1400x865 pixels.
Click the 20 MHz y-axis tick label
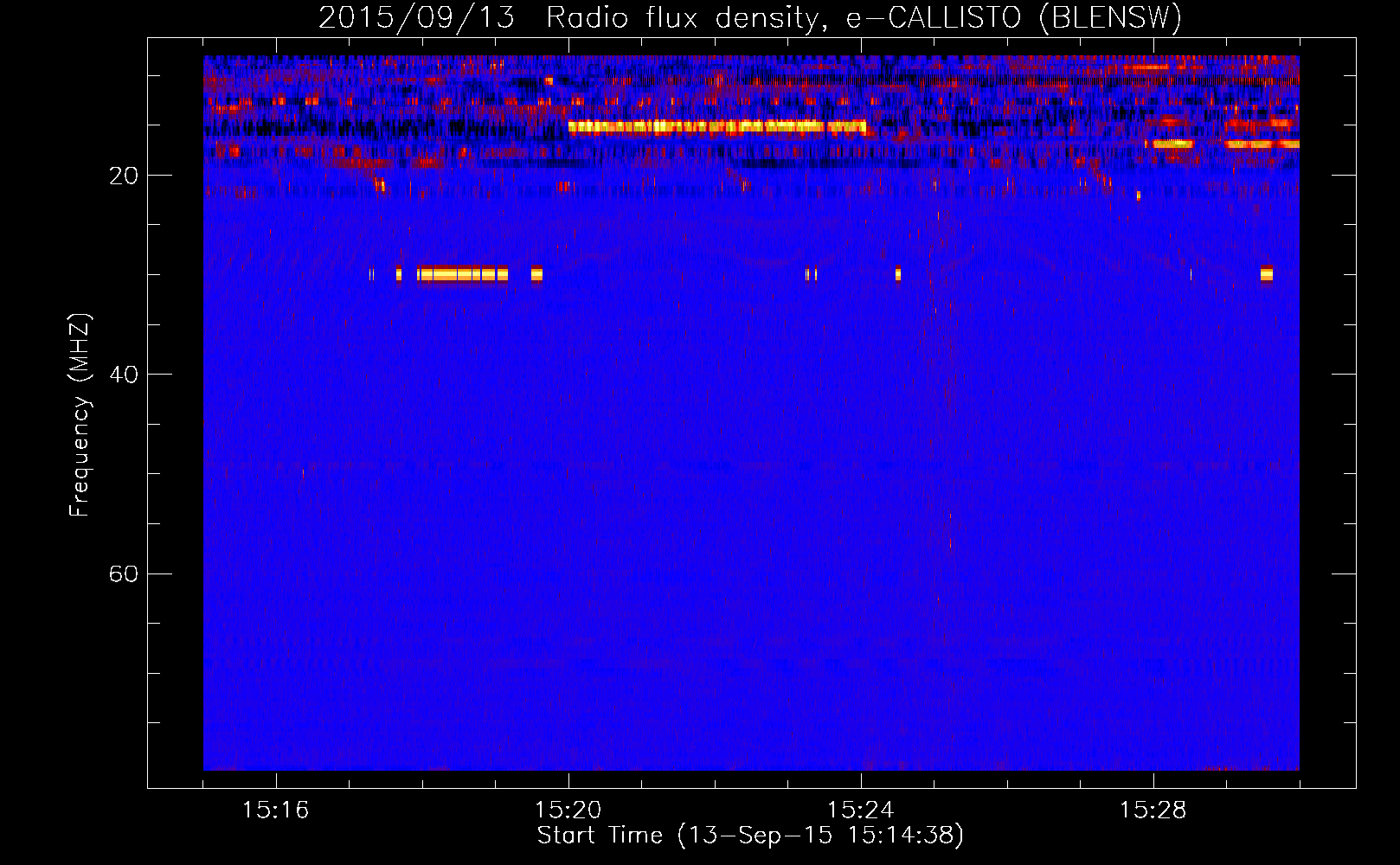(124, 176)
